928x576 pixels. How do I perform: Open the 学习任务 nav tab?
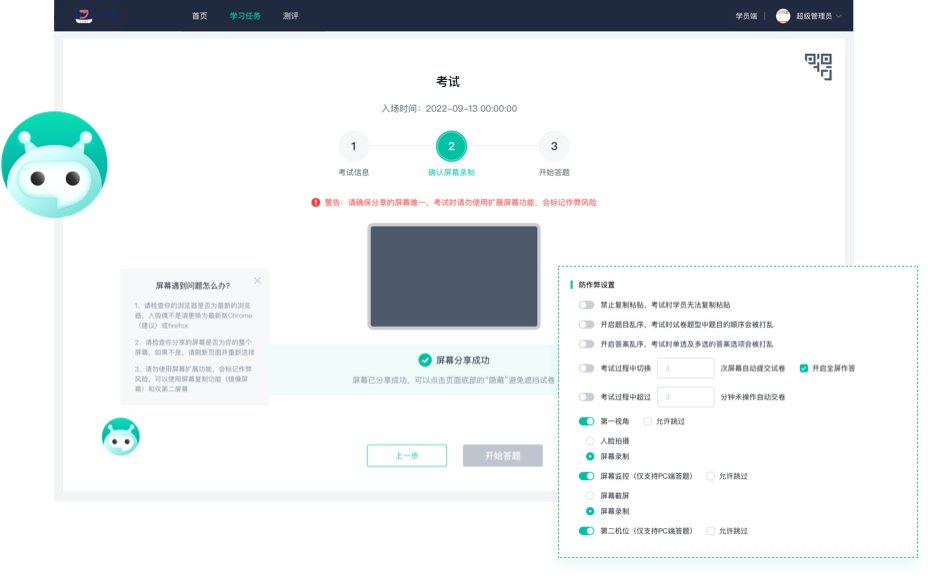coord(245,16)
